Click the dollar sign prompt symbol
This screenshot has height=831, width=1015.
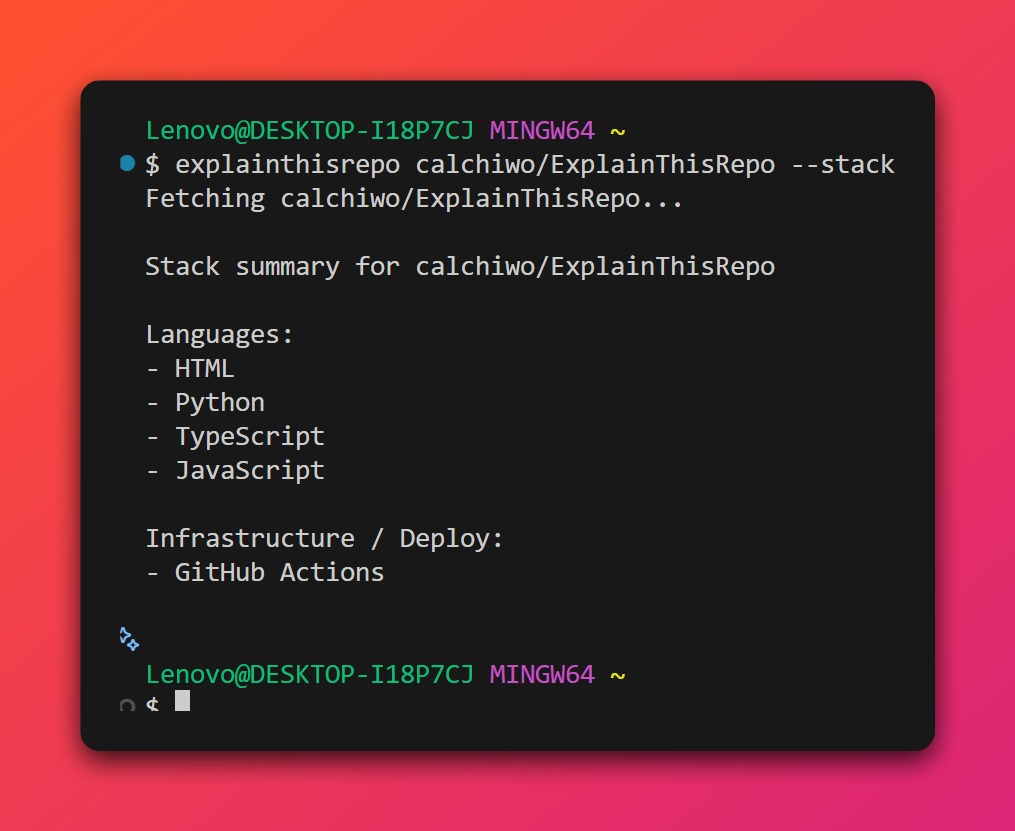tap(152, 164)
